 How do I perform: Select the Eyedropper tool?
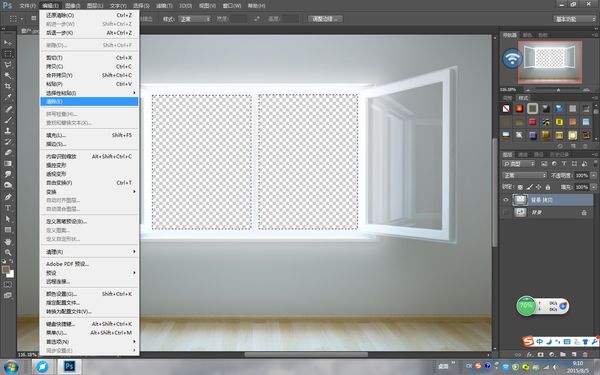point(8,98)
